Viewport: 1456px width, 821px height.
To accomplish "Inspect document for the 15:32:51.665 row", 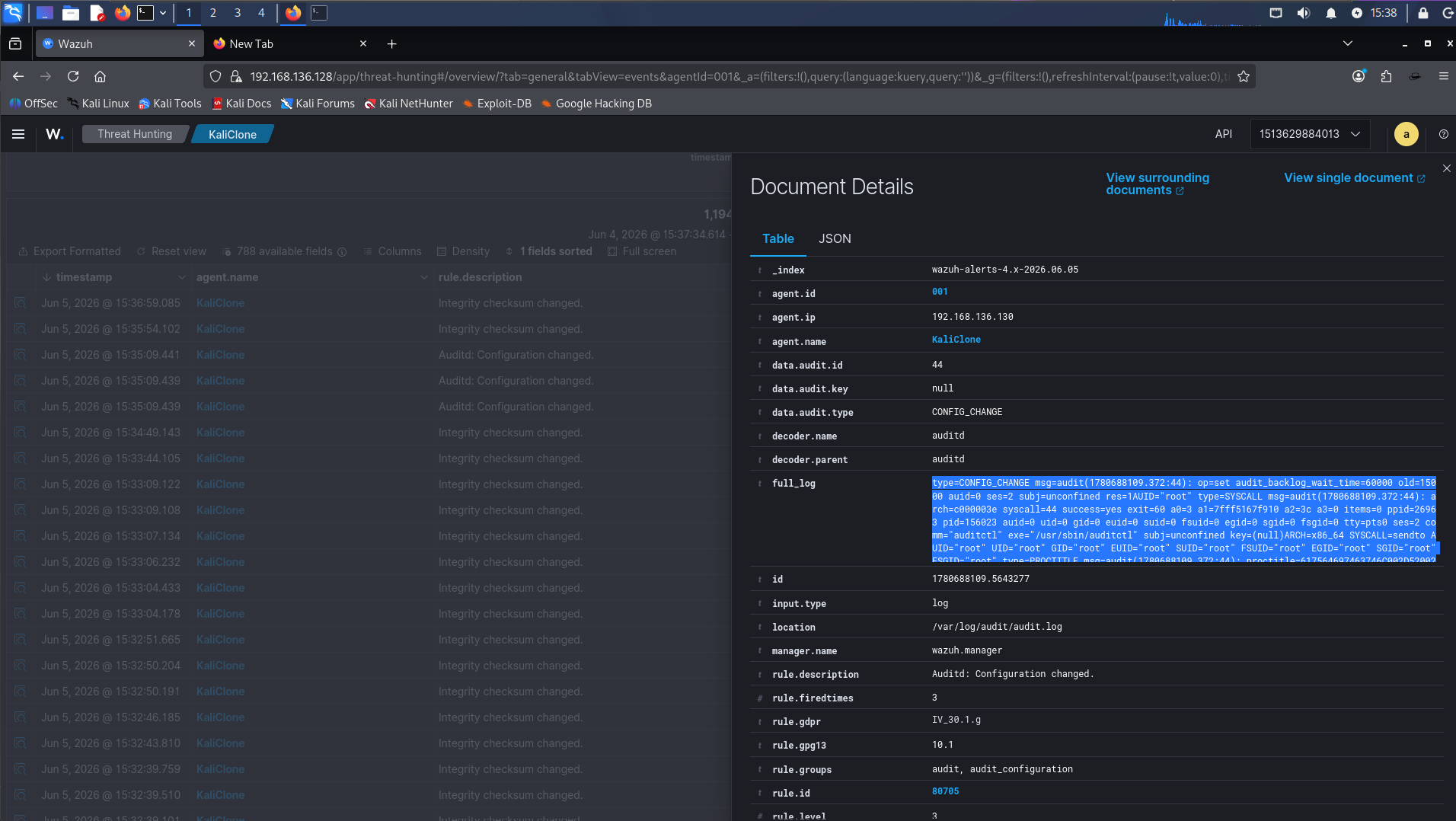I will click(x=21, y=640).
